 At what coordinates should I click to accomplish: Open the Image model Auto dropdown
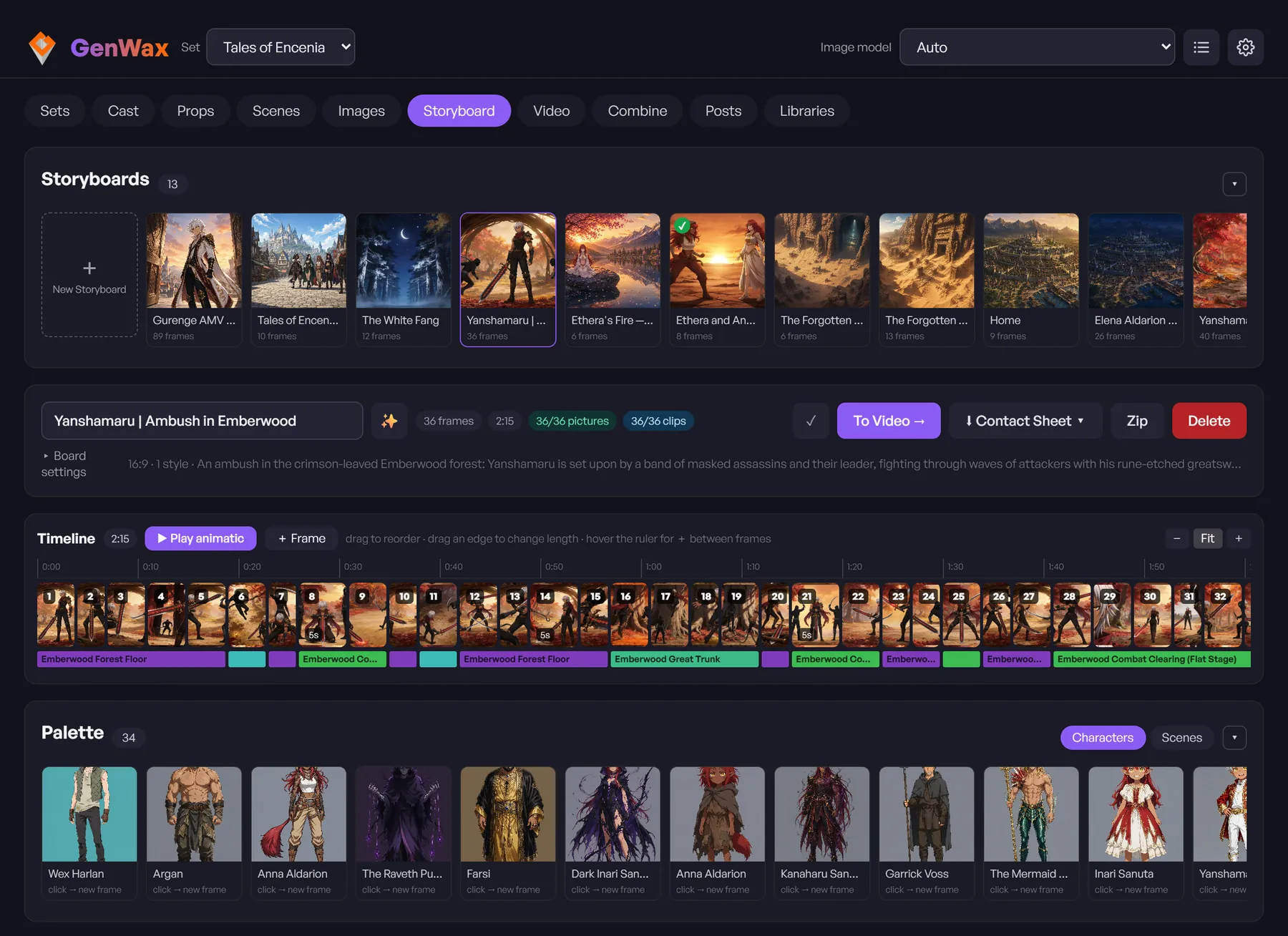(x=1037, y=47)
